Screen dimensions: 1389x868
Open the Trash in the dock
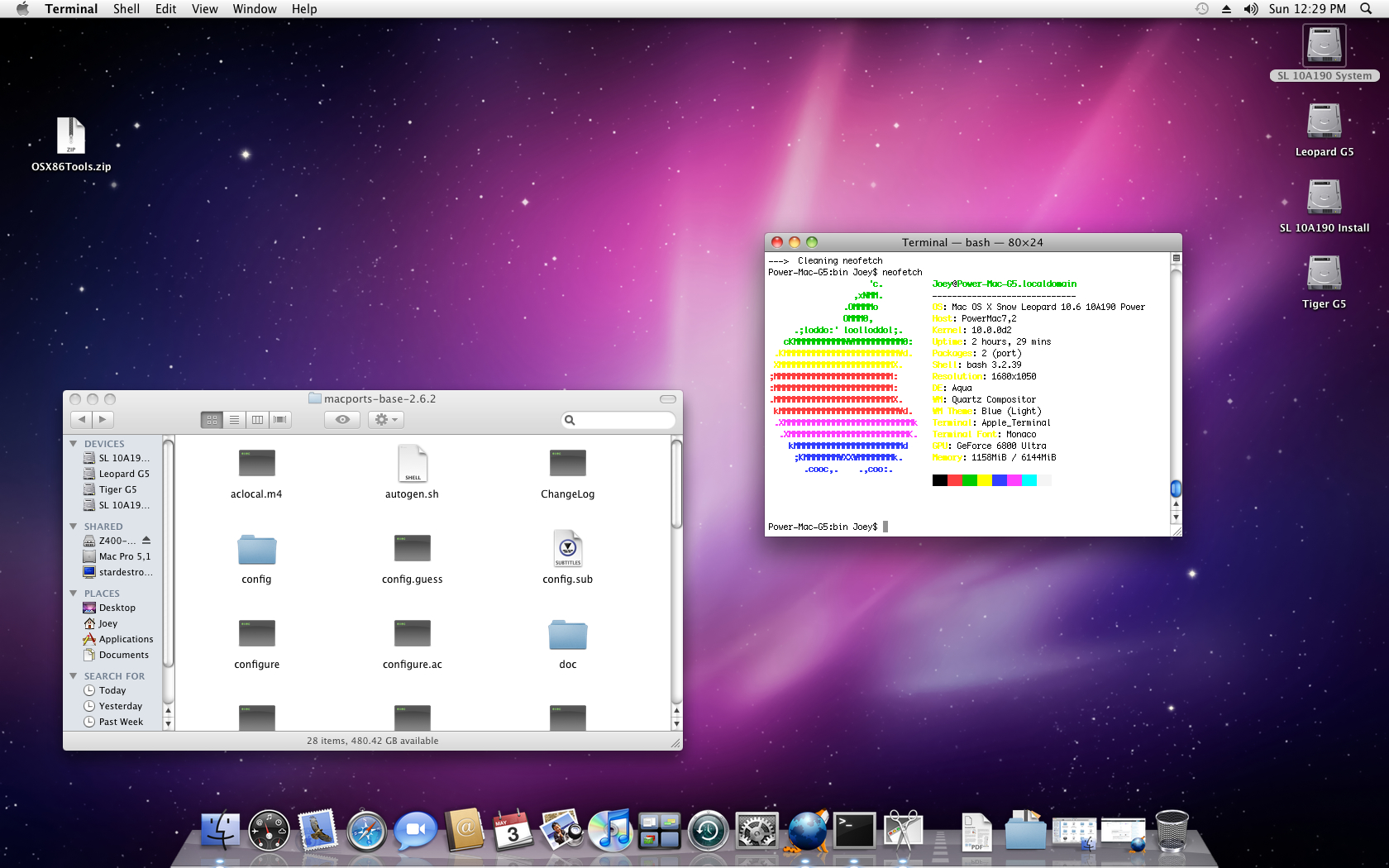tap(1172, 832)
